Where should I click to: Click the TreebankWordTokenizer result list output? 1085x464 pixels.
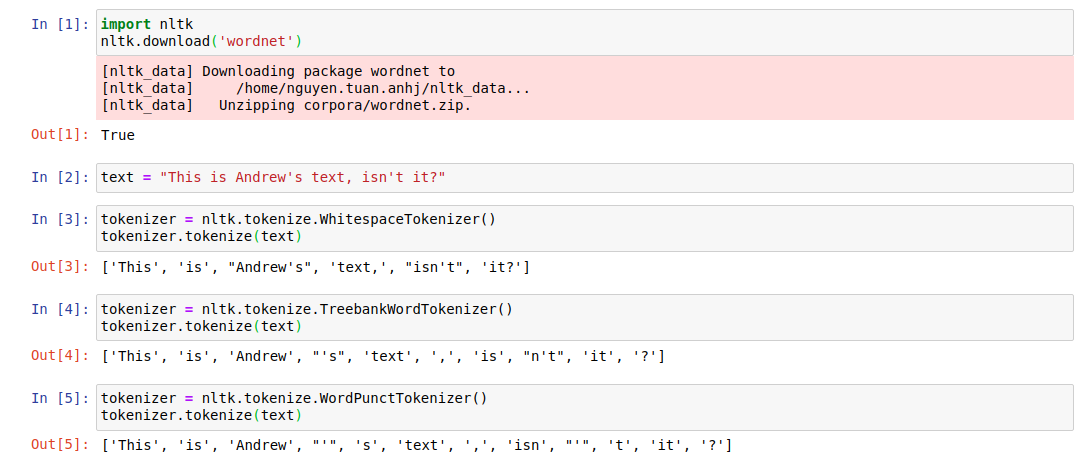pos(382,356)
